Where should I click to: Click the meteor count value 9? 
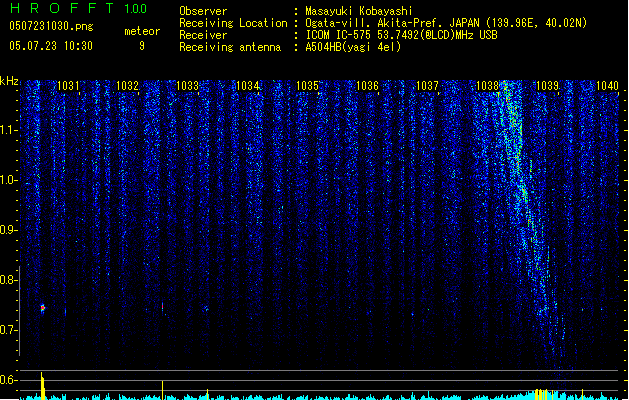142,46
